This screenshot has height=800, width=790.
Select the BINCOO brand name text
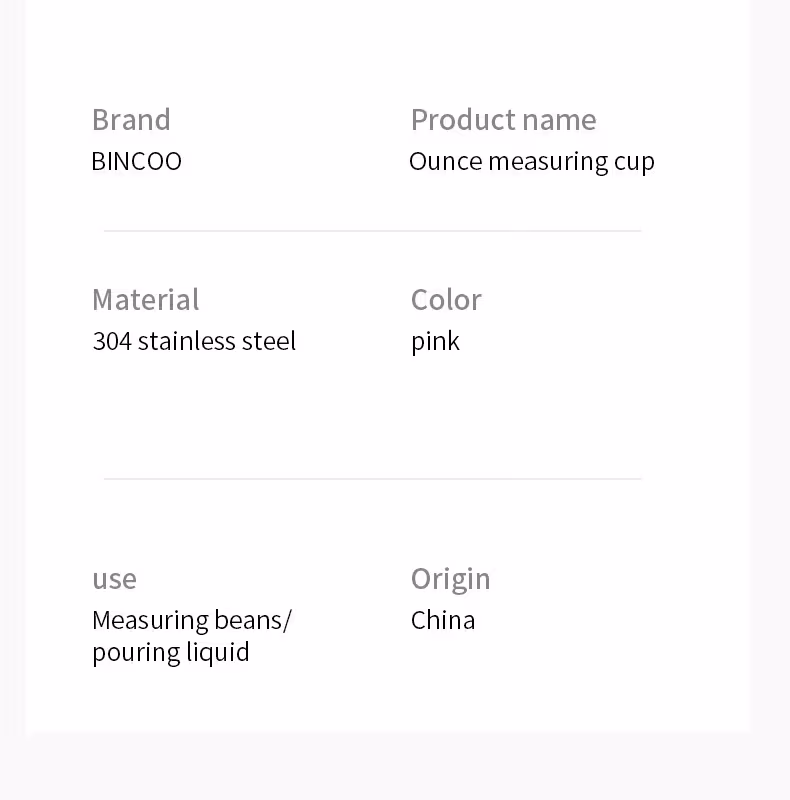[x=136, y=161]
